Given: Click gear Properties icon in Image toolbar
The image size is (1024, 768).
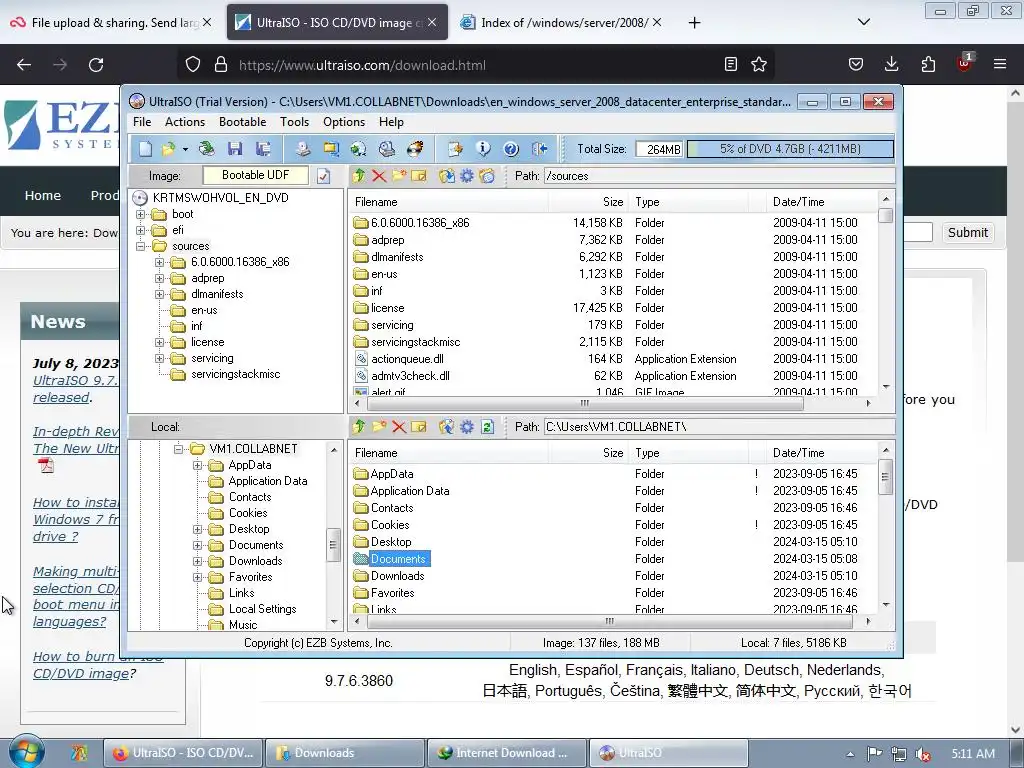Looking at the screenshot, I should tap(467, 176).
